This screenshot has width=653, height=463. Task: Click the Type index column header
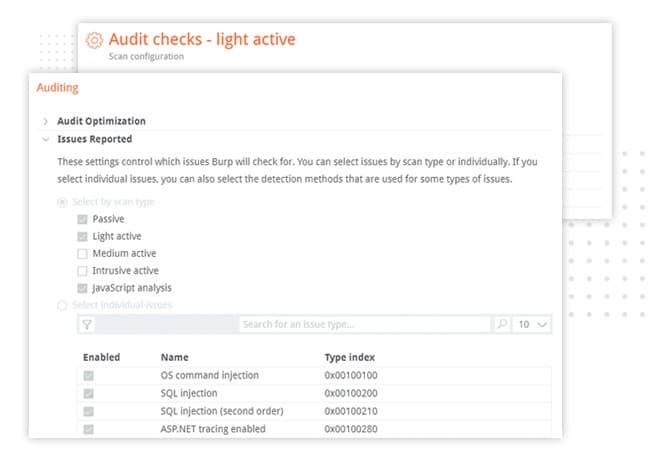[x=350, y=357]
